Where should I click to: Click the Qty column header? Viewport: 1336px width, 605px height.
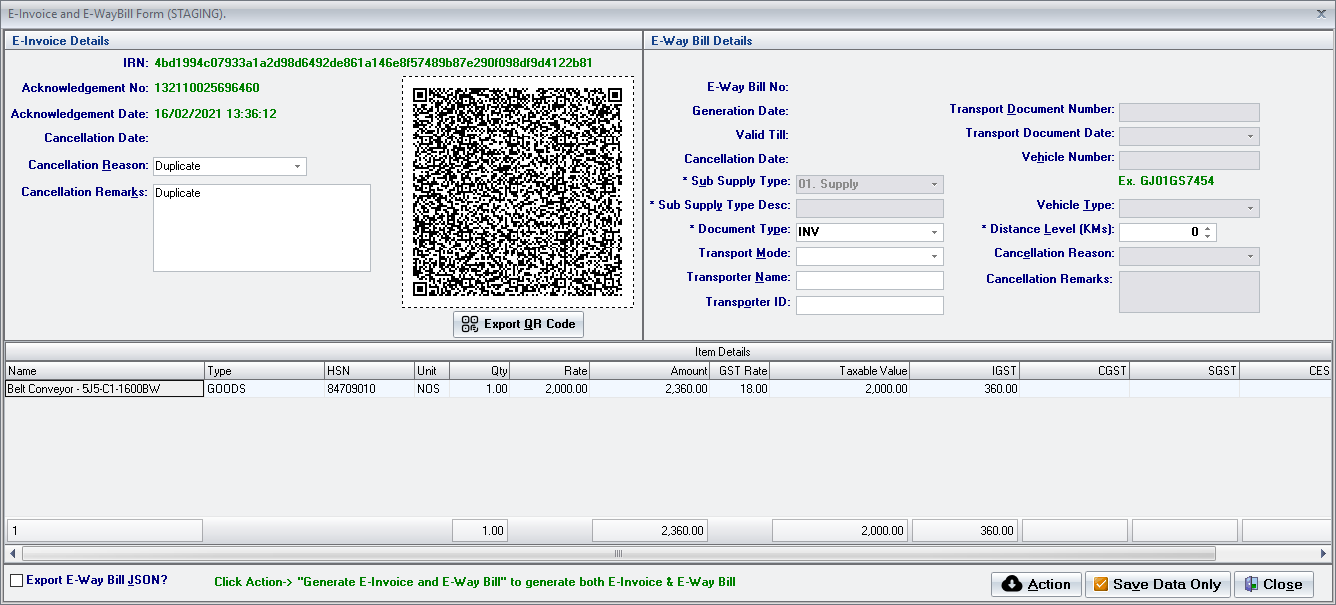pyautogui.click(x=480, y=371)
